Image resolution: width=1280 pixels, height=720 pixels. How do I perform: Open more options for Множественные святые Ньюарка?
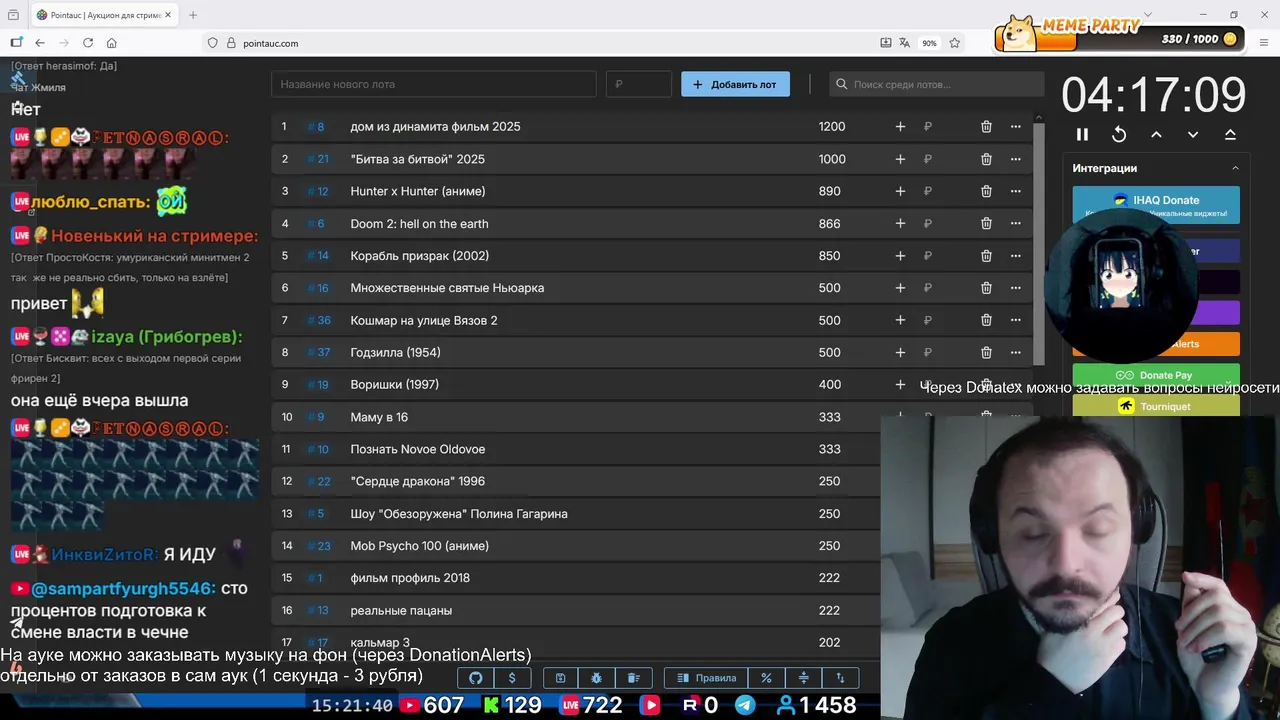(1016, 288)
